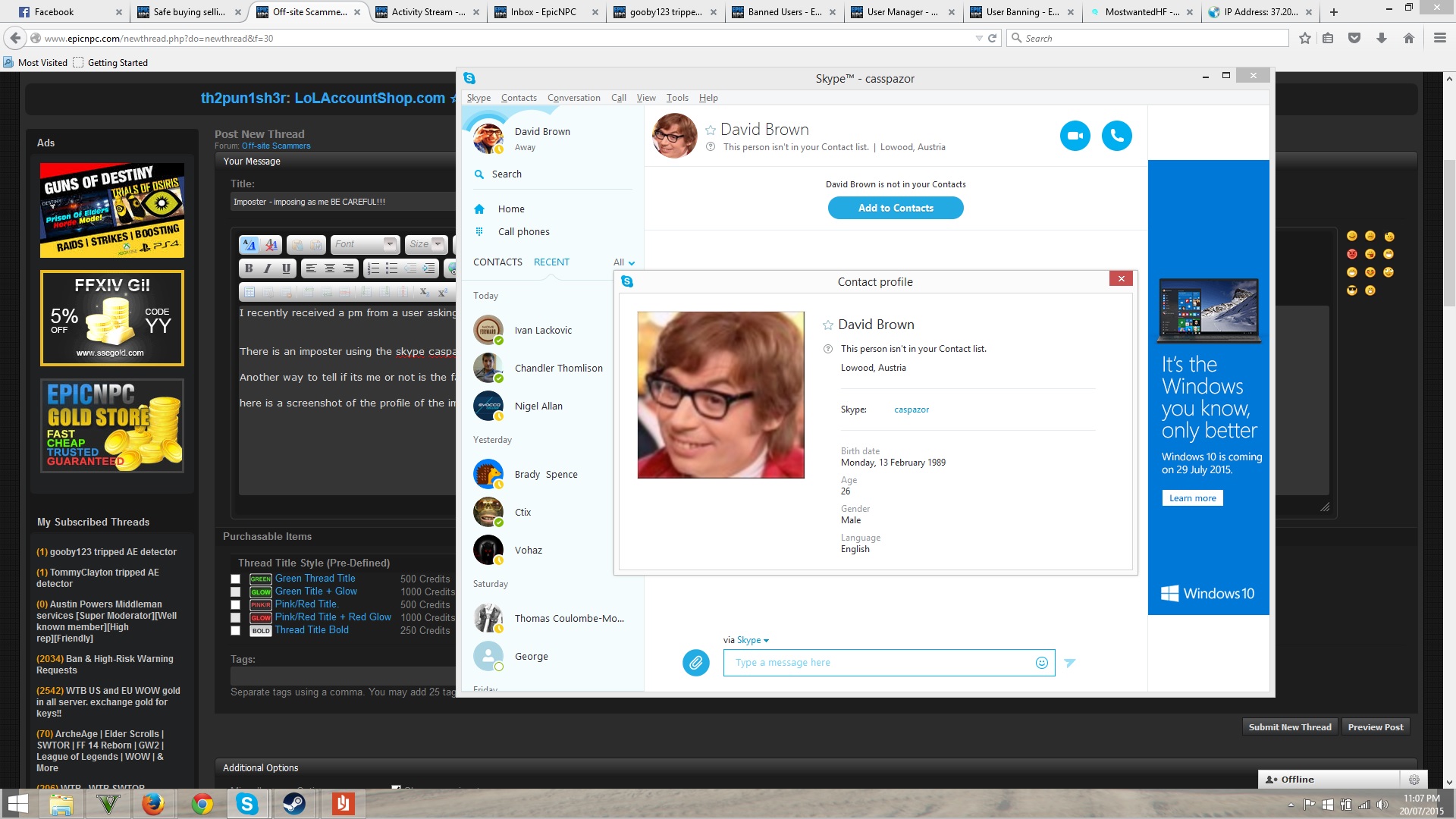Screen dimensions: 1456x819
Task: Toggle Underline in forum editor
Action: pyautogui.click(x=286, y=268)
